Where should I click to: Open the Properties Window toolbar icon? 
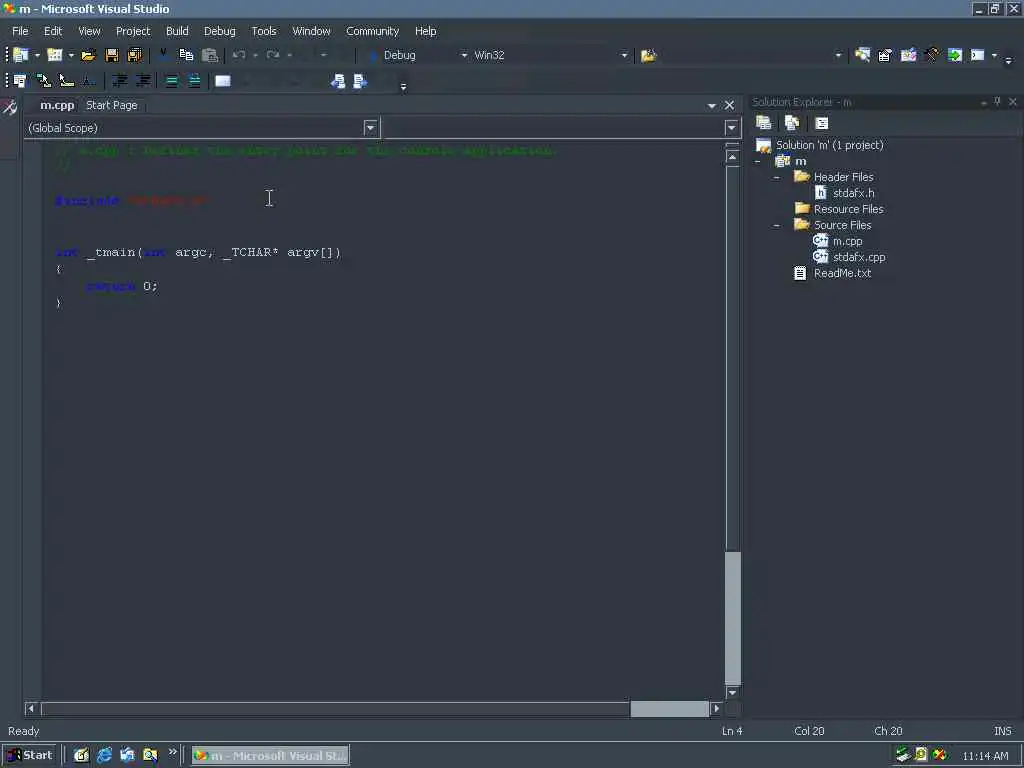(x=885, y=56)
